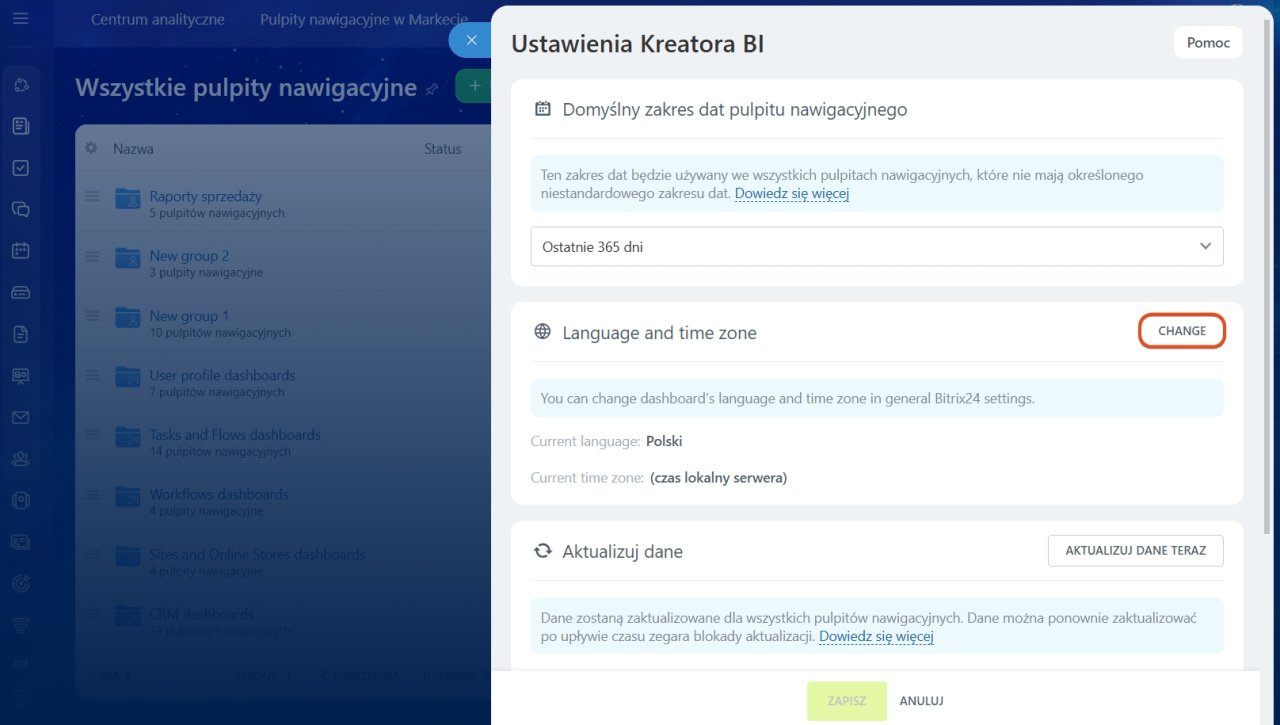Click the pin icon beside the page title
Viewport: 1280px width, 725px height.
432,89
